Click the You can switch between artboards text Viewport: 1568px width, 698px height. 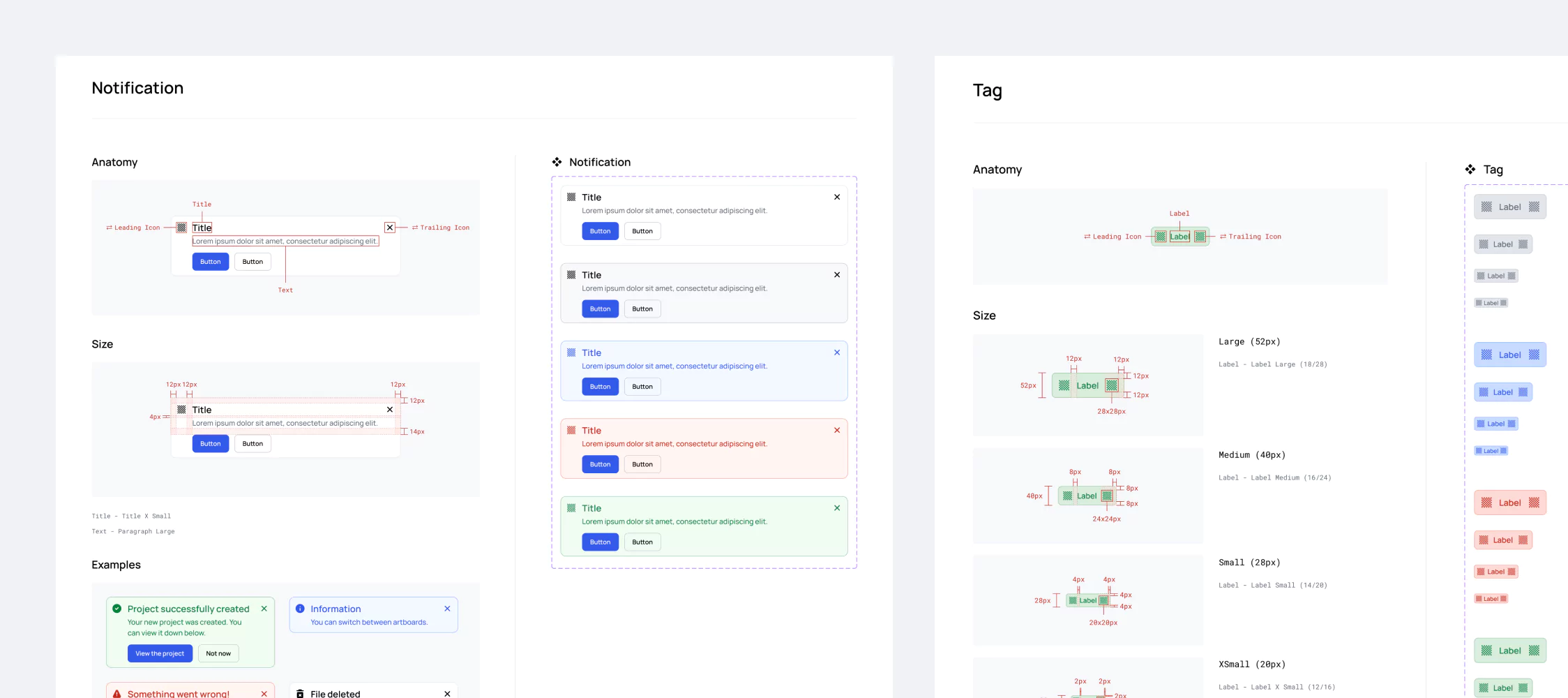(369, 623)
